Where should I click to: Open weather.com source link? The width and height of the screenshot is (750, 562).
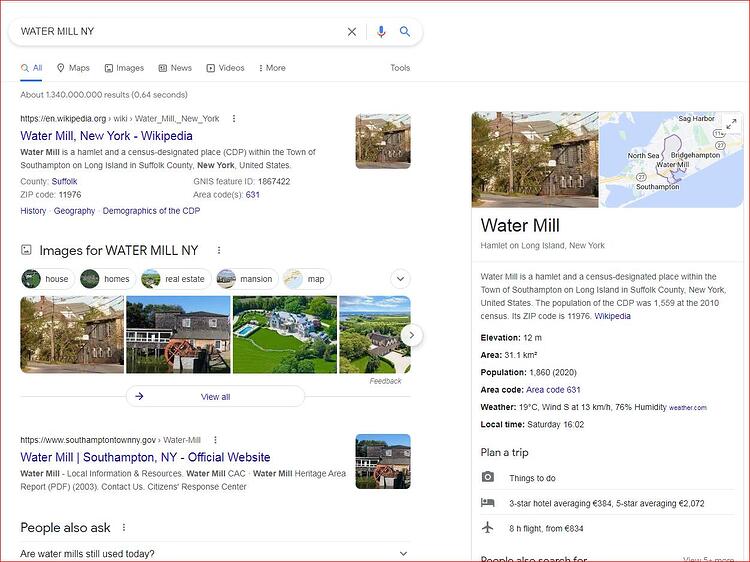click(687, 408)
